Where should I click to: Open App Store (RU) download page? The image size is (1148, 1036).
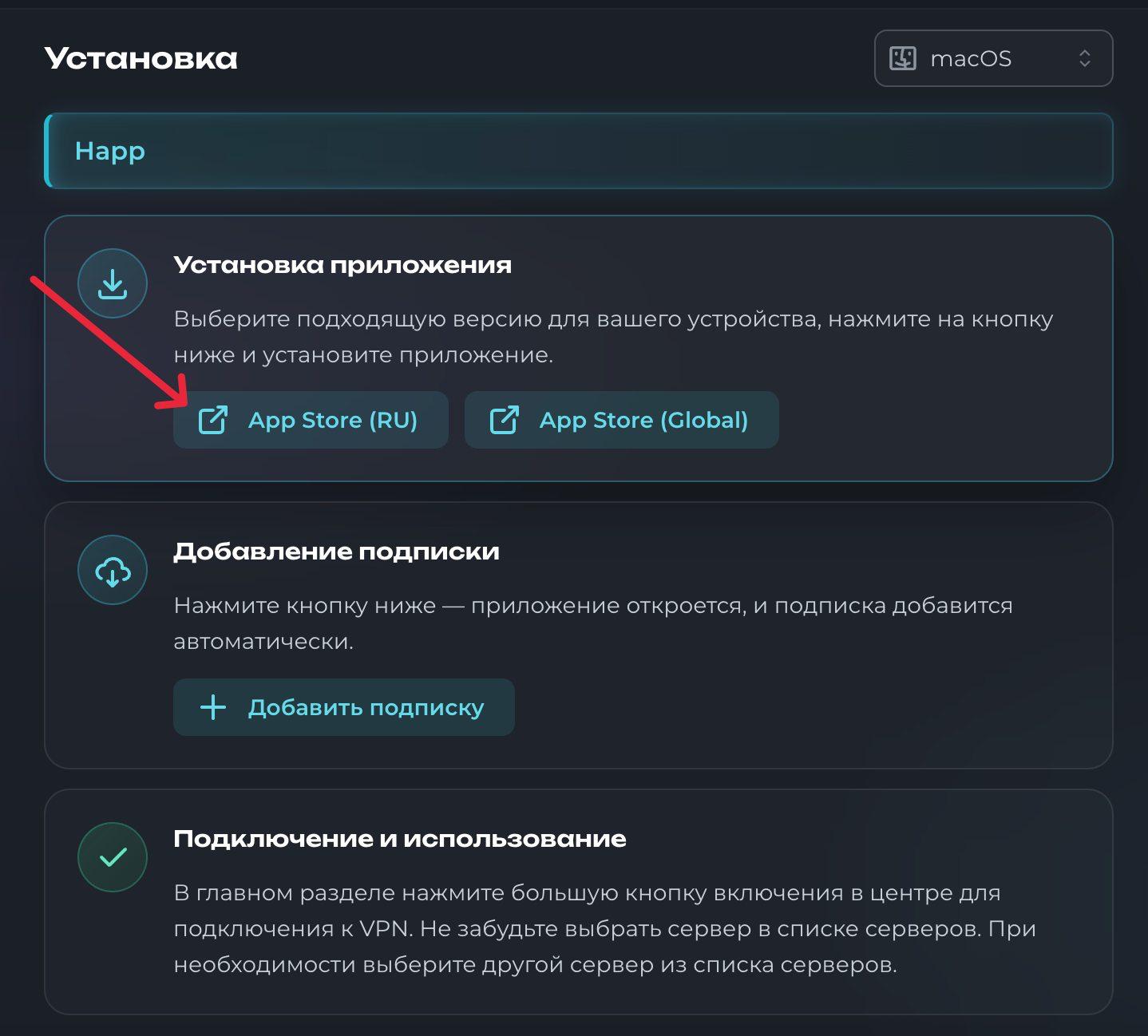pyautogui.click(x=311, y=419)
